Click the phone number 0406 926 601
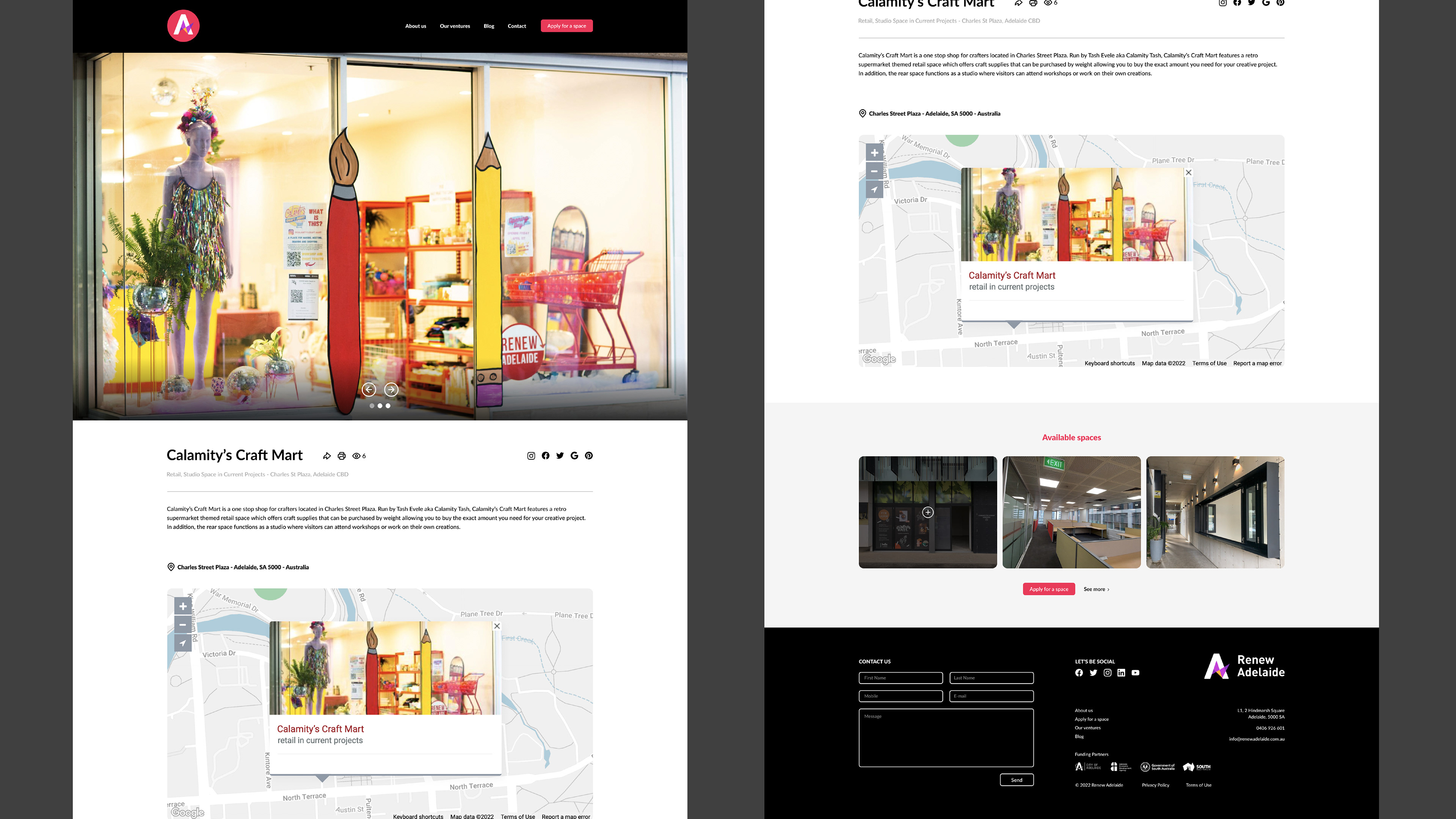The image size is (1456, 819). [1270, 728]
